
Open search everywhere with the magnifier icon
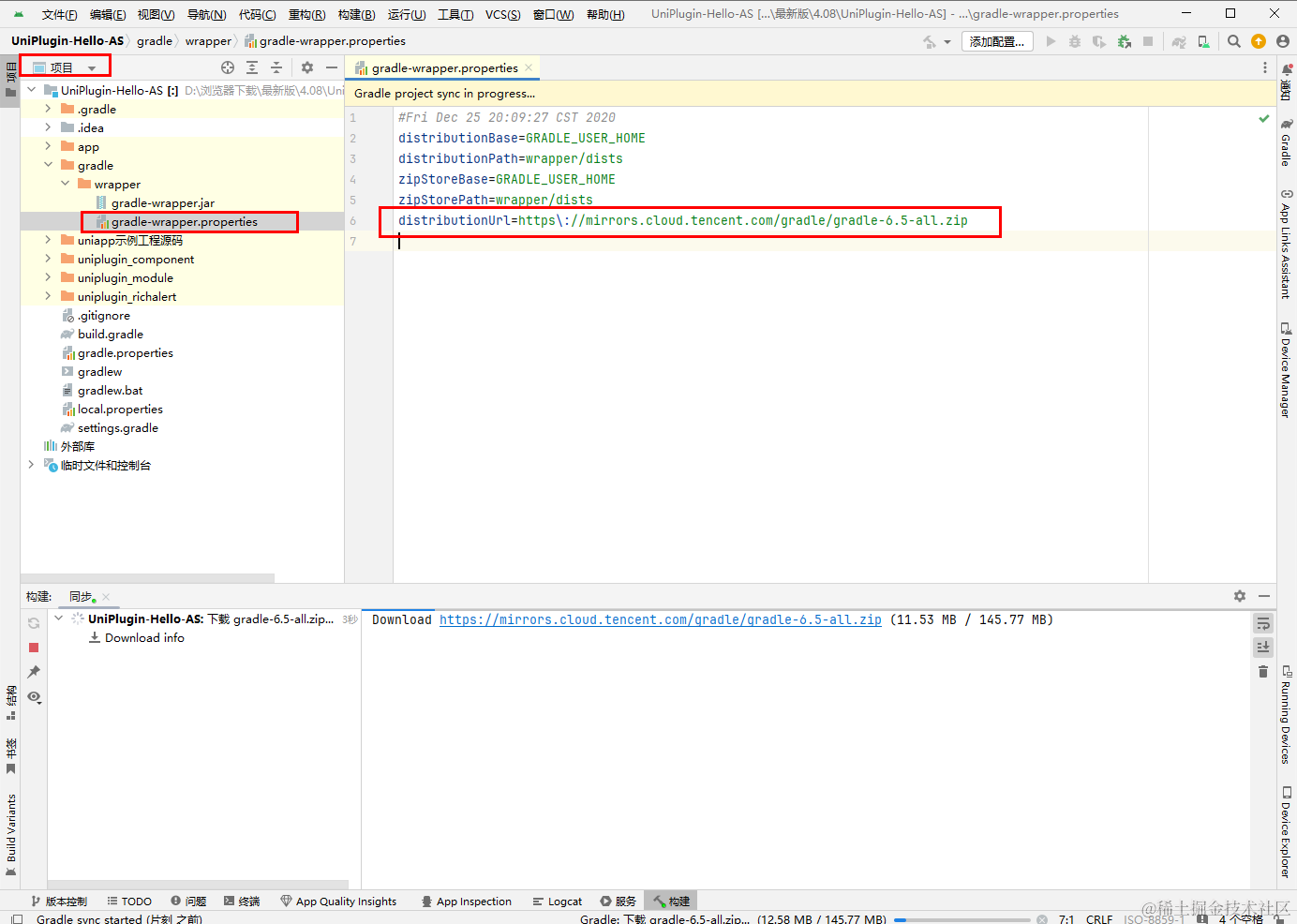(x=1233, y=41)
